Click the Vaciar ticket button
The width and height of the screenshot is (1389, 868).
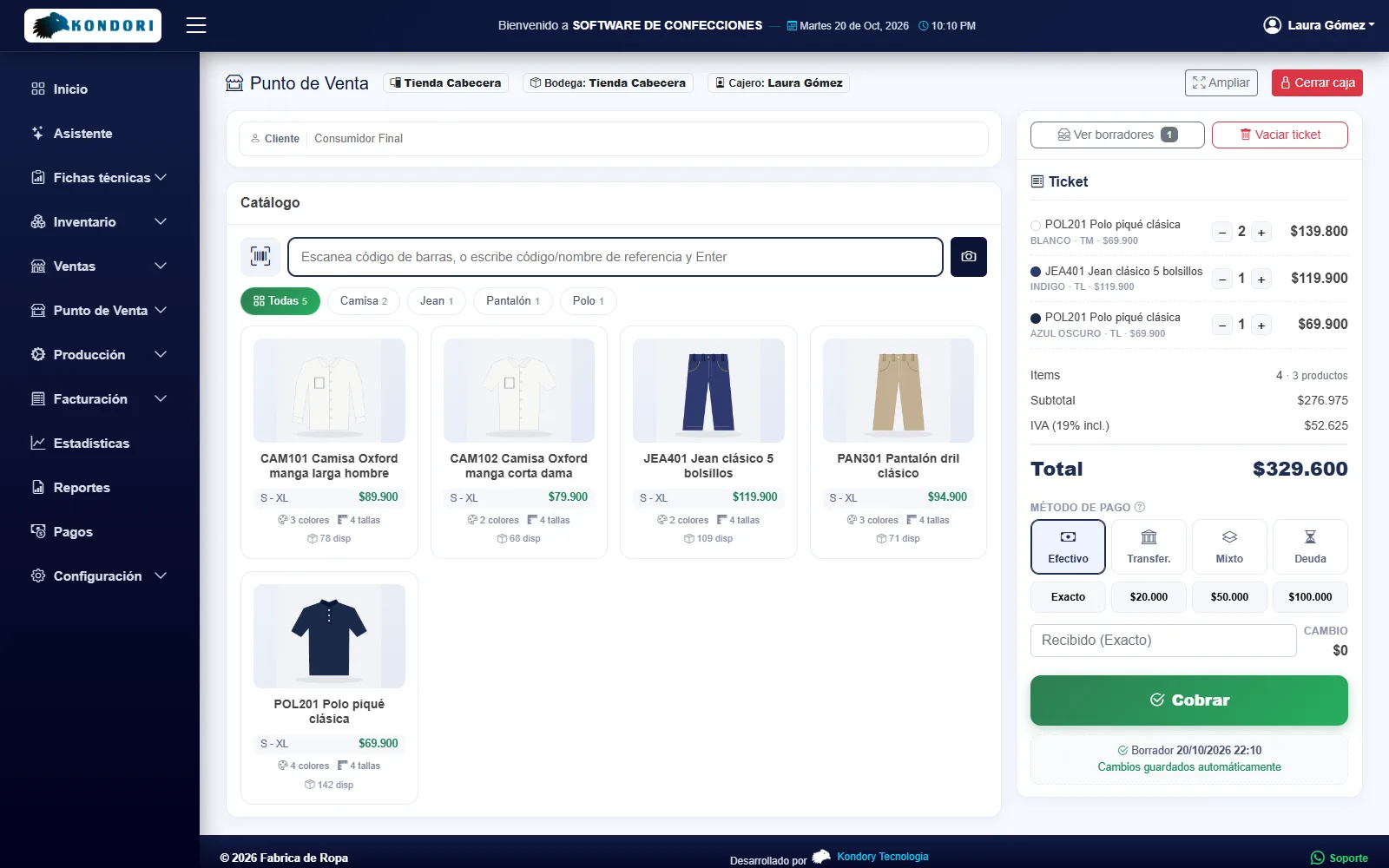tap(1280, 135)
